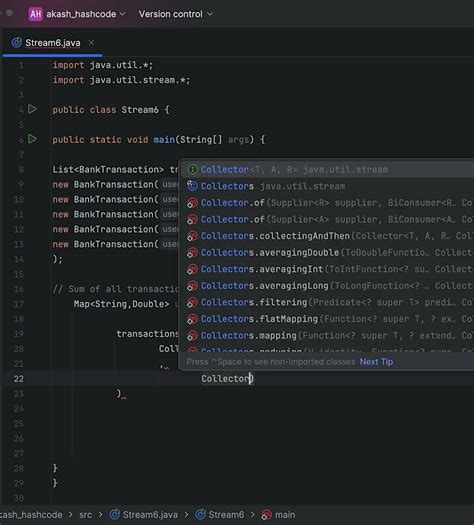This screenshot has width=474, height=525.
Task: Click line number 22 in gutter
Action: (x=19, y=379)
